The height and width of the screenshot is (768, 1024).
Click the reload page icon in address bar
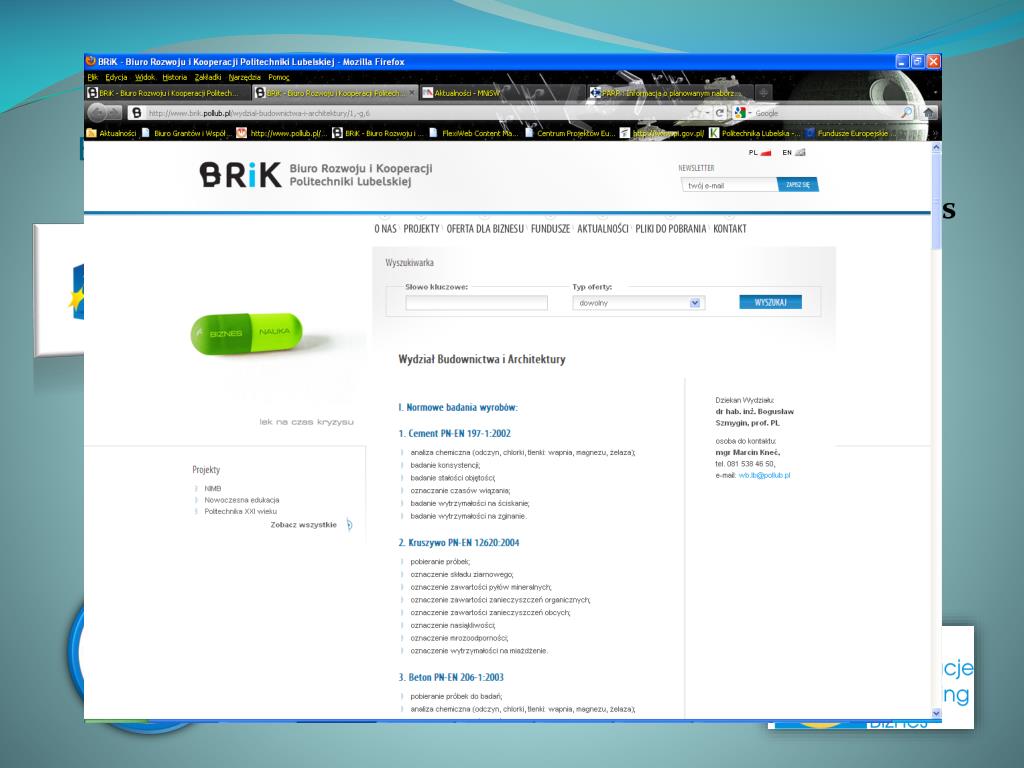(x=719, y=113)
